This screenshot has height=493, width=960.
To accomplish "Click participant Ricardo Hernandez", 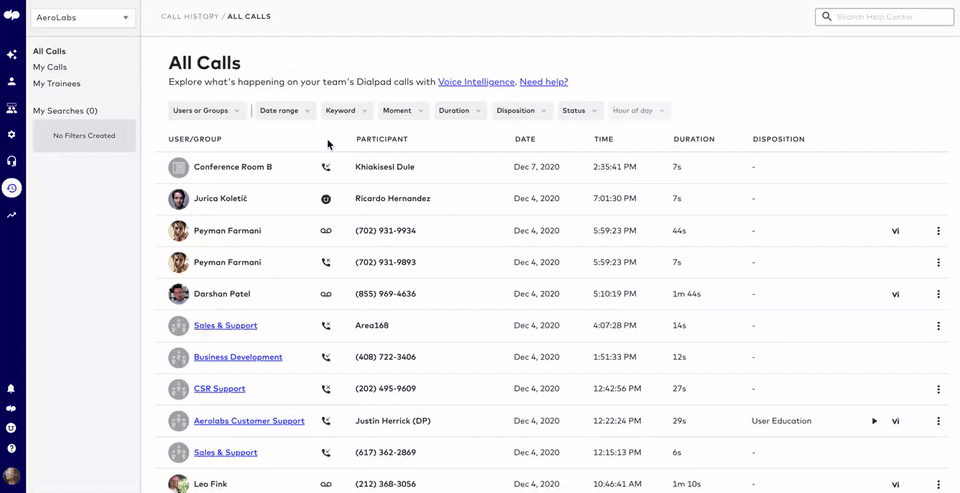I will (x=392, y=199).
